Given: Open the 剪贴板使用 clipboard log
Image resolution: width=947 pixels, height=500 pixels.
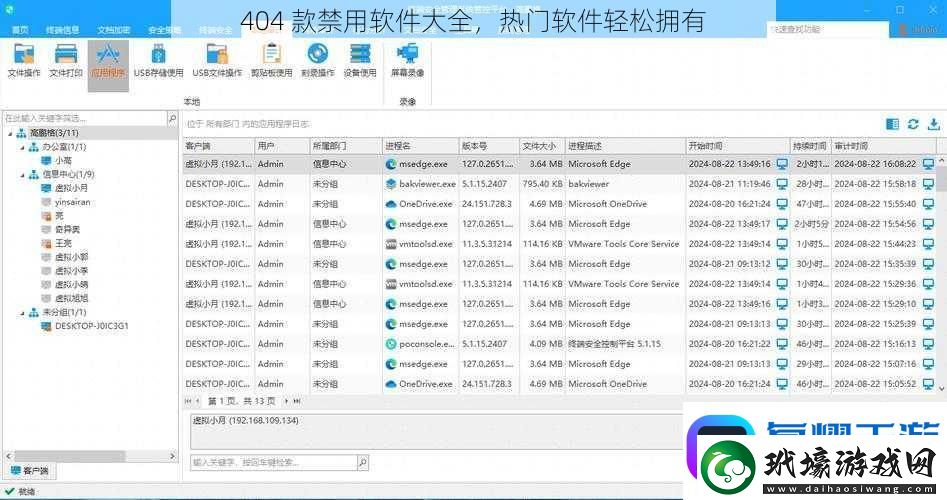Looking at the screenshot, I should (272, 60).
